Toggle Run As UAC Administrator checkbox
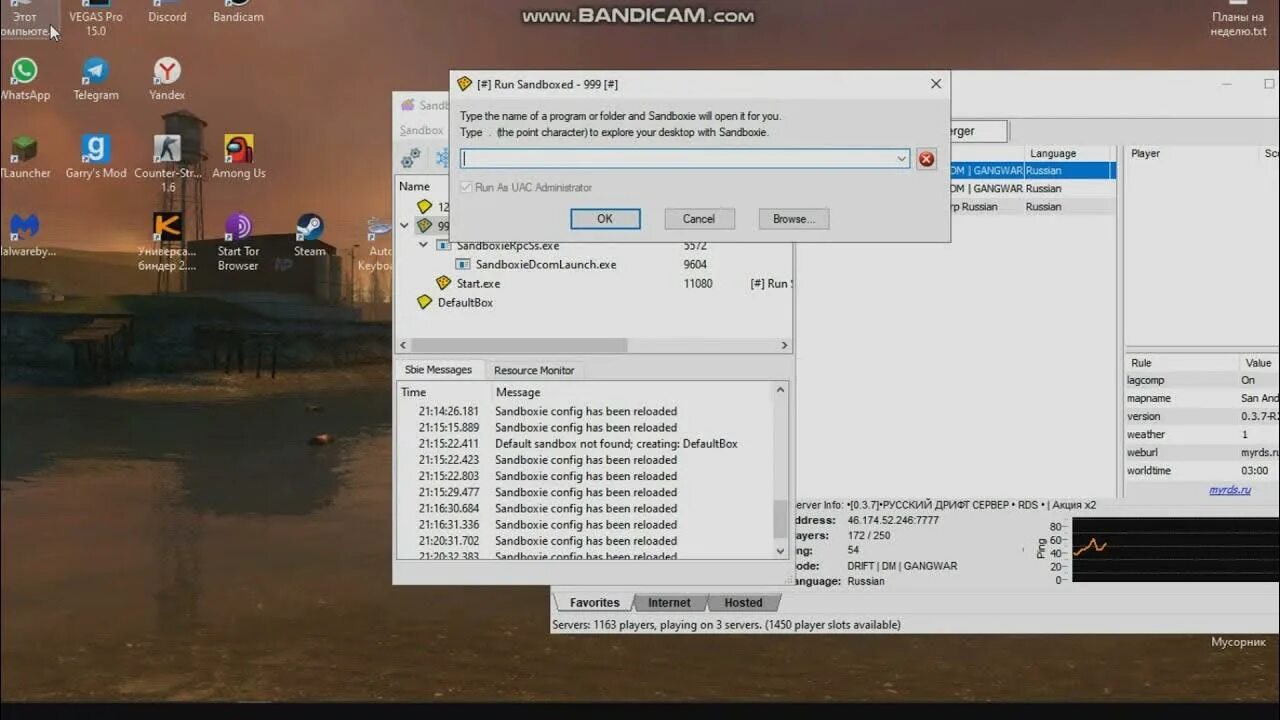The image size is (1280, 720). pos(465,187)
